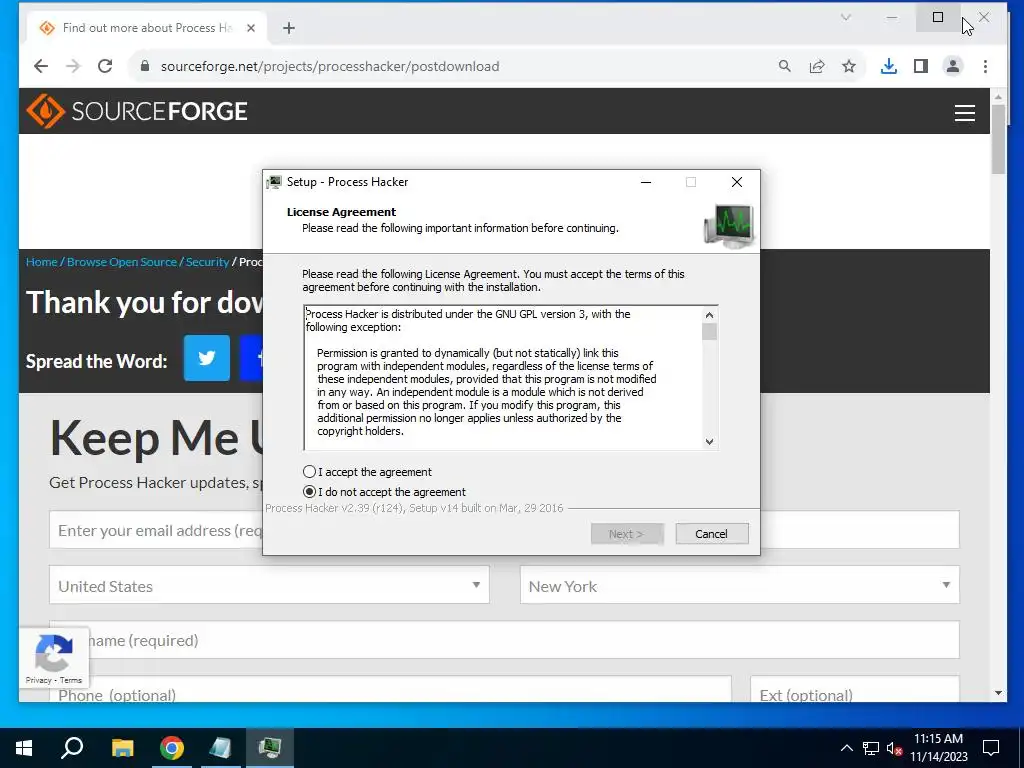
Task: Click the Process Hacker setup taskbar icon
Action: coord(270,748)
